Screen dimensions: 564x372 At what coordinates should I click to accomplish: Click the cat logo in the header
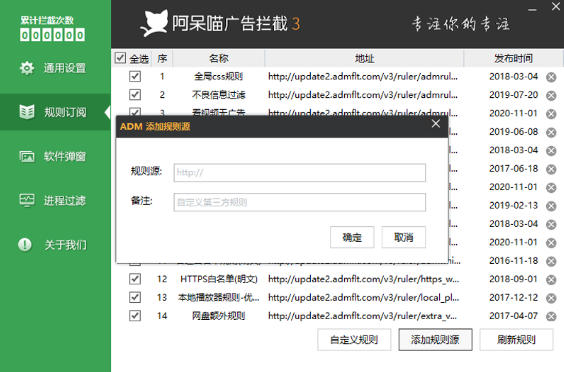pyautogui.click(x=154, y=23)
